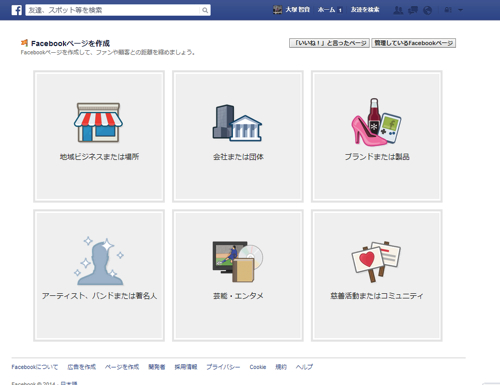Select the office buildings company icon
Screen dimensions: 500x385
[x=237, y=123]
